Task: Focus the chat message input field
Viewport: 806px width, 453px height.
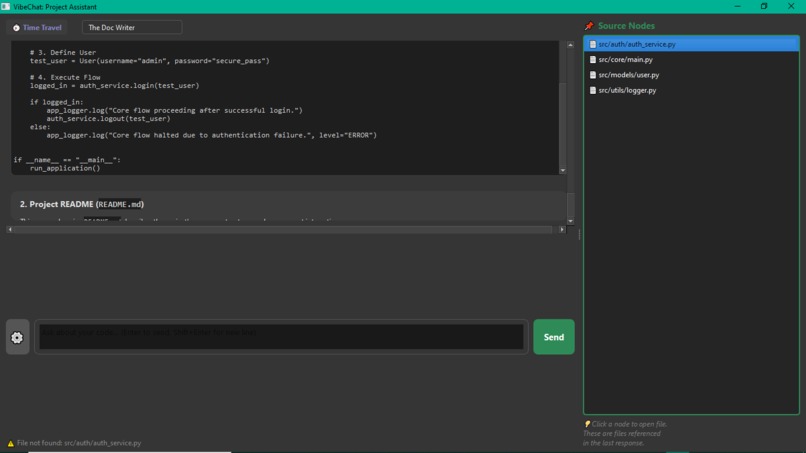Action: click(281, 337)
